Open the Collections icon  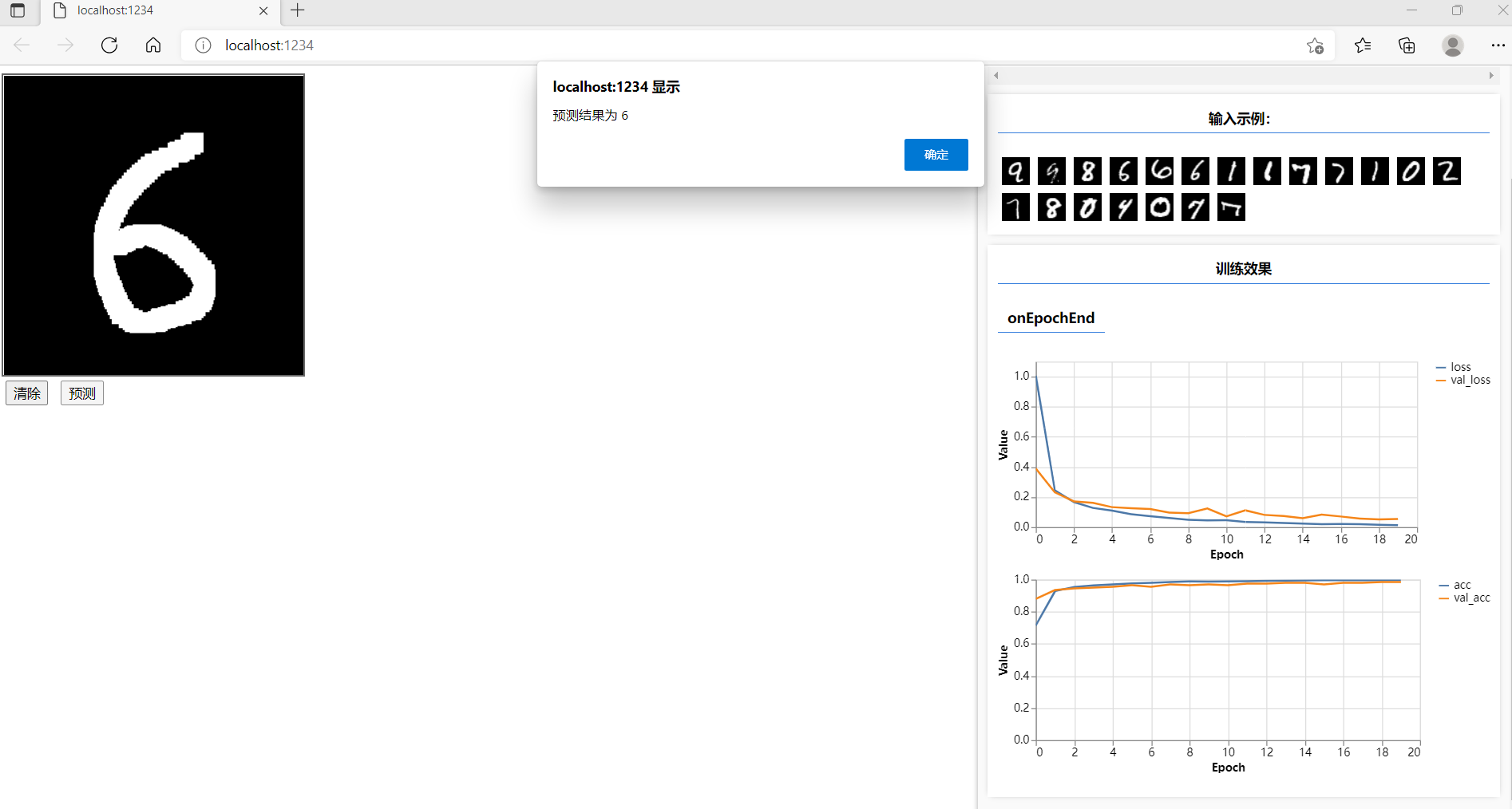1407,45
